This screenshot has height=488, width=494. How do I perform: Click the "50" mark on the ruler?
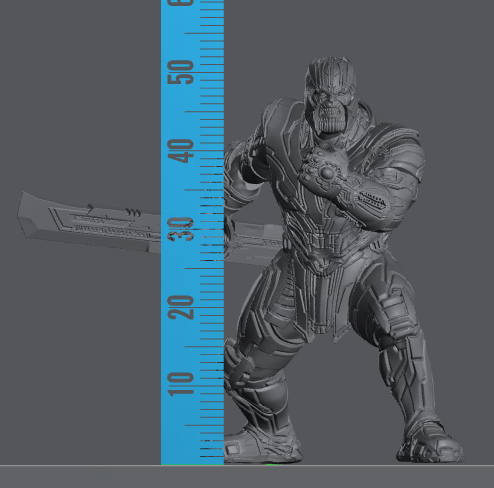coord(181,72)
